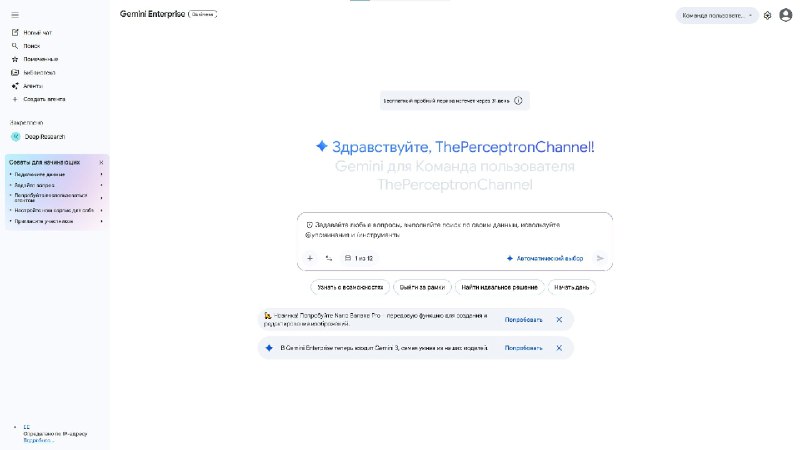Click 'Попробовать' on the Nano Banana Pro banner

coord(523,320)
